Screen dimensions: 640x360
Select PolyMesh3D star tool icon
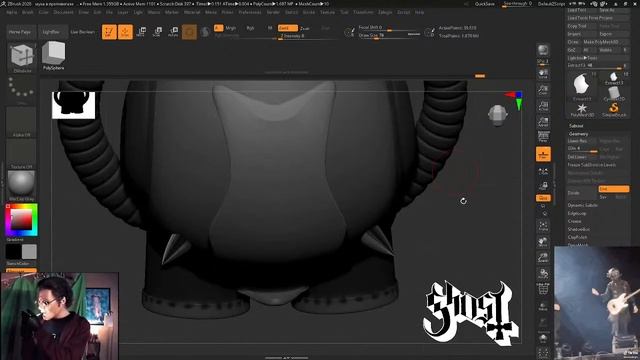[582, 109]
